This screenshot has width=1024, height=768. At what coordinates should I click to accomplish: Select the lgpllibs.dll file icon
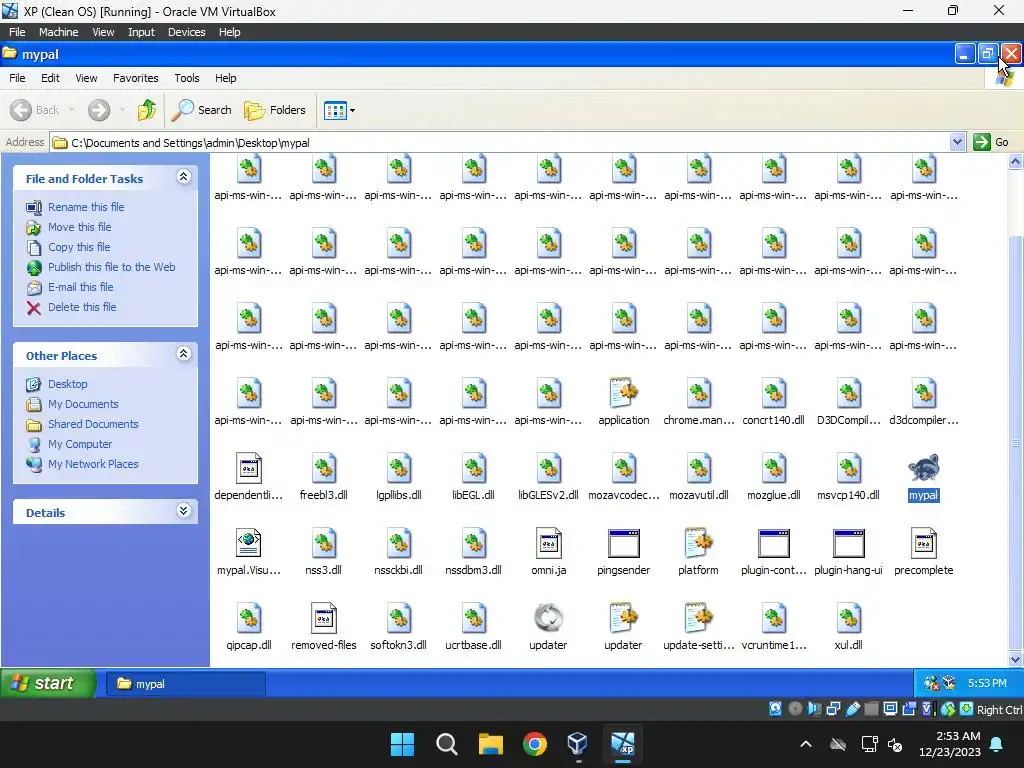(398, 468)
